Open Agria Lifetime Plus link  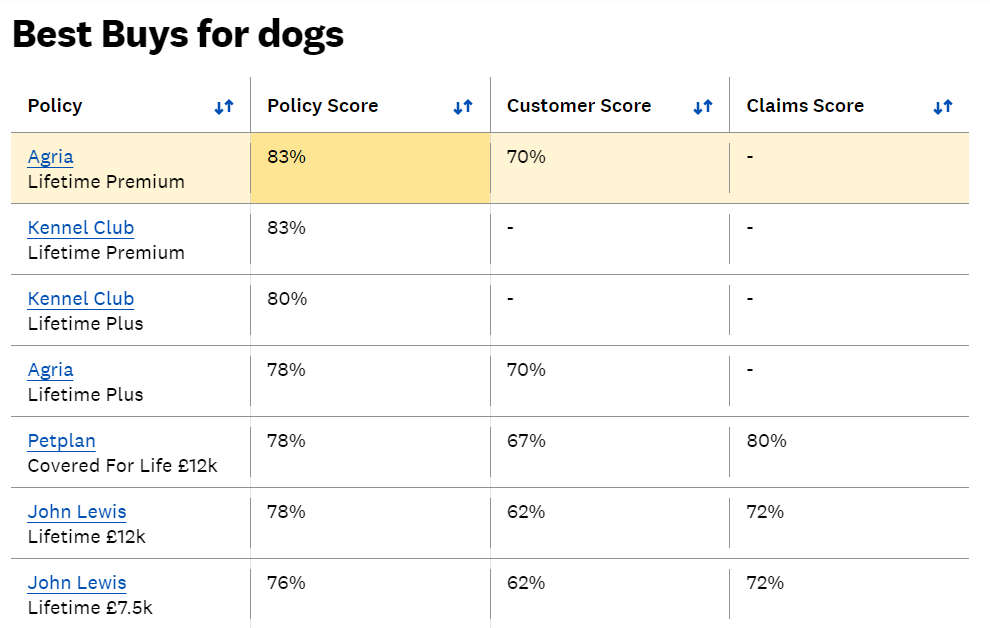[x=51, y=370]
